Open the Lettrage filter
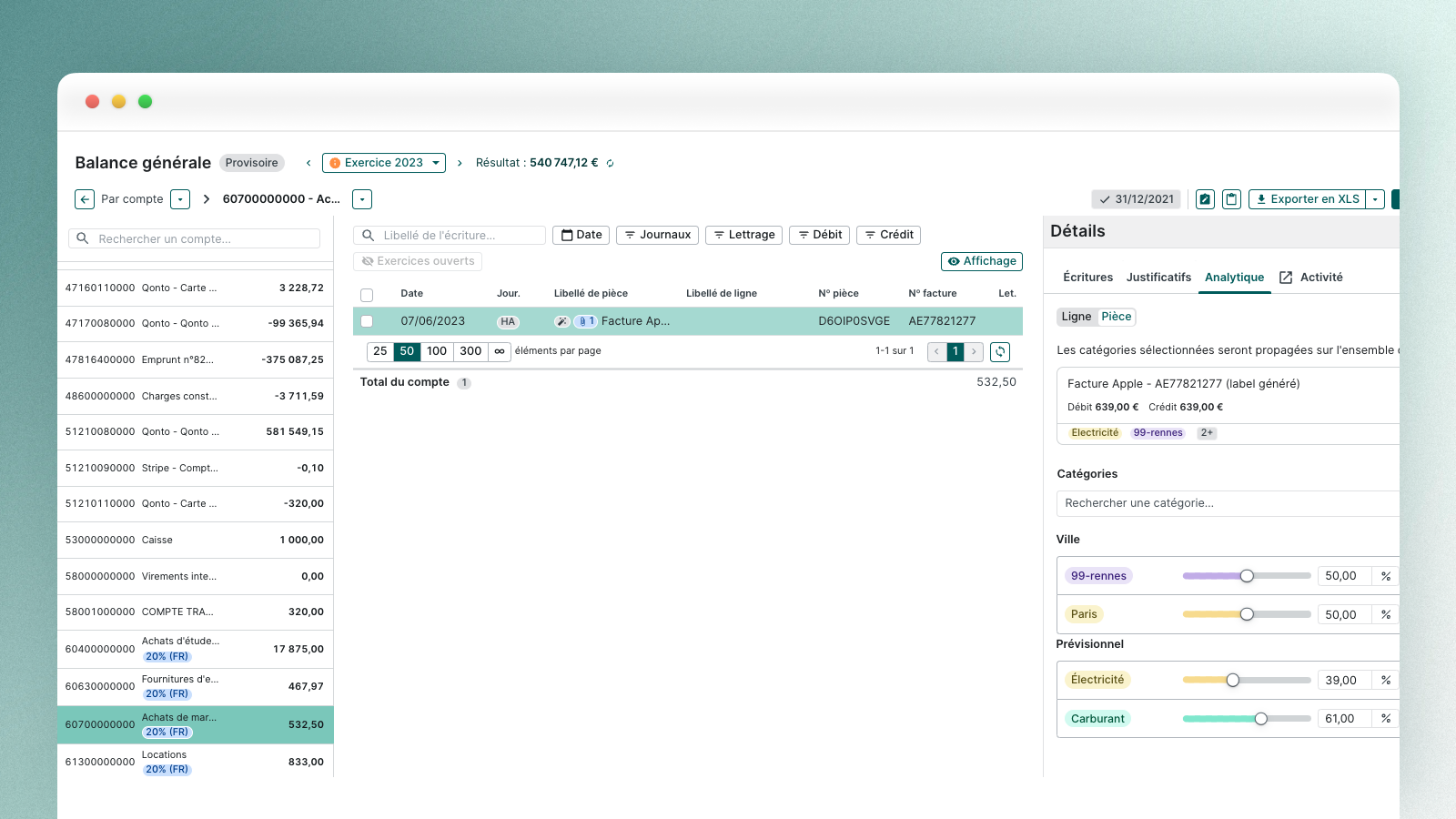Viewport: 1456px width, 819px height. click(x=743, y=235)
